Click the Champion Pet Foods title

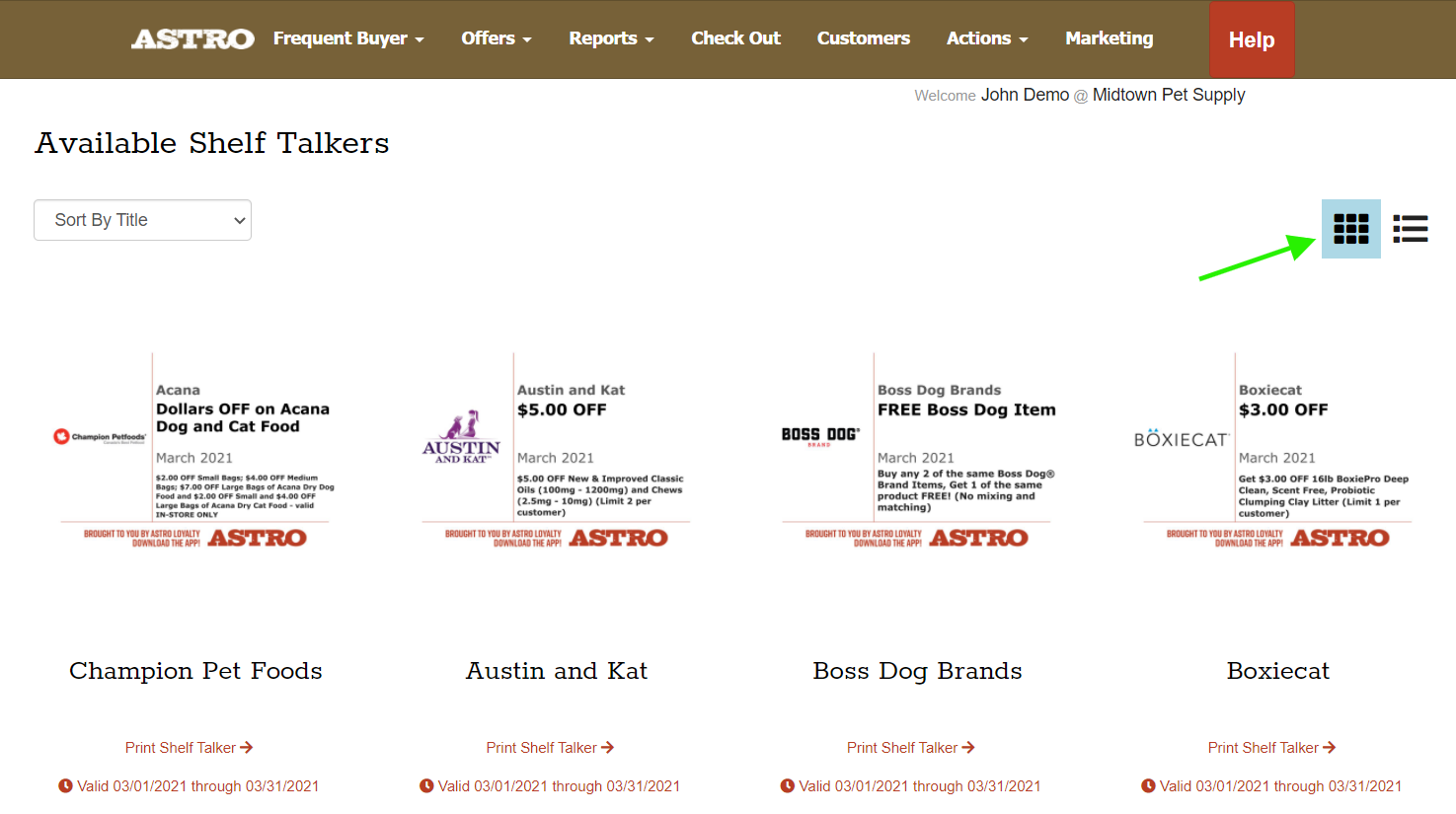195,671
